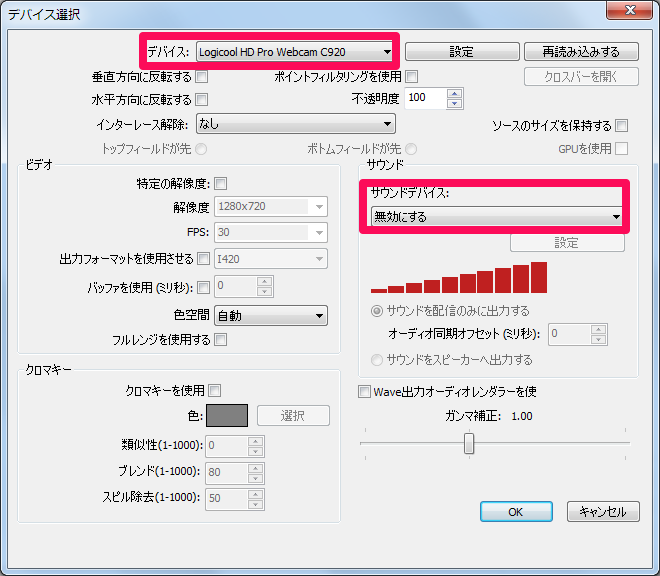Decrease スピル除去 value with down arrow
Screen dimensions: 660x576
click(x=255, y=504)
